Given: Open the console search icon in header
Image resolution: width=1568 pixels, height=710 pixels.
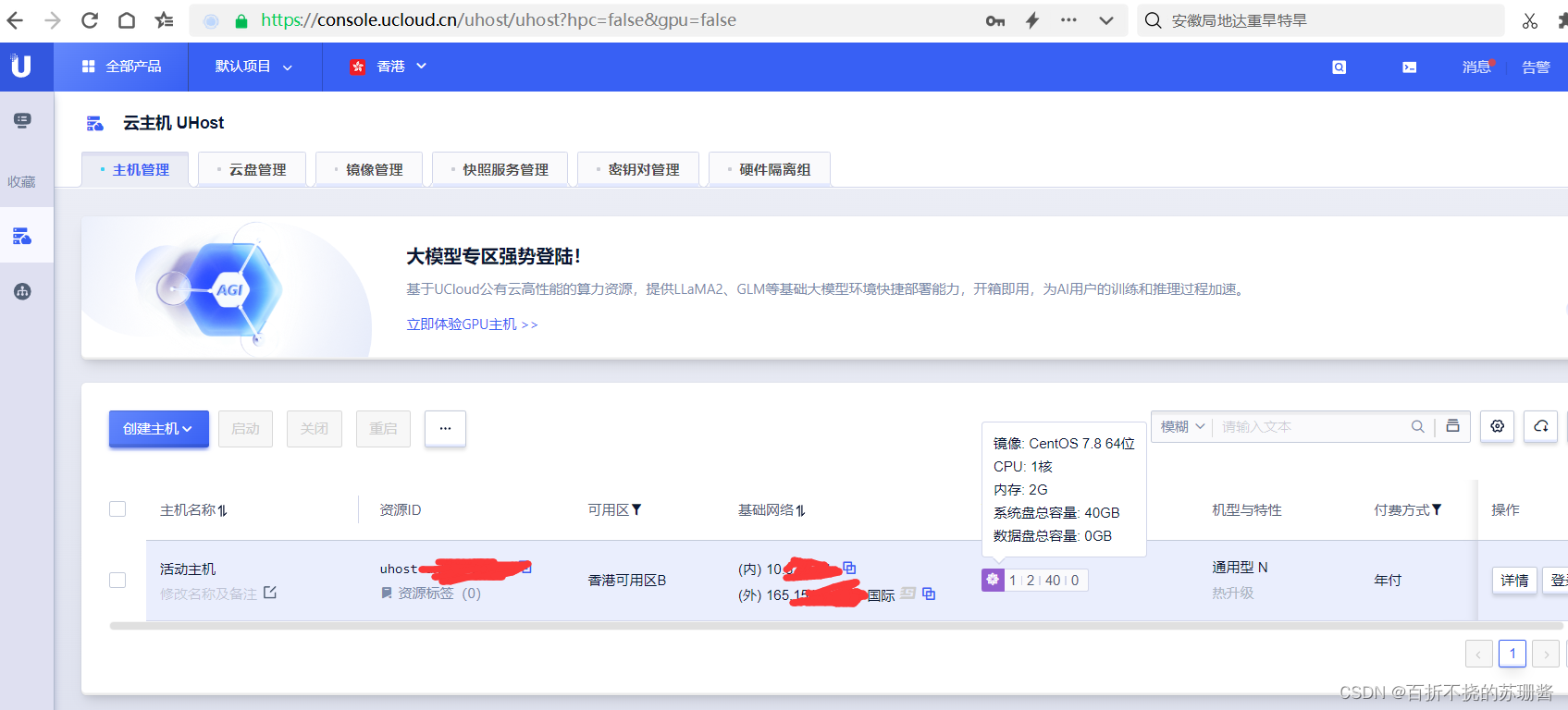Looking at the screenshot, I should tap(1339, 67).
